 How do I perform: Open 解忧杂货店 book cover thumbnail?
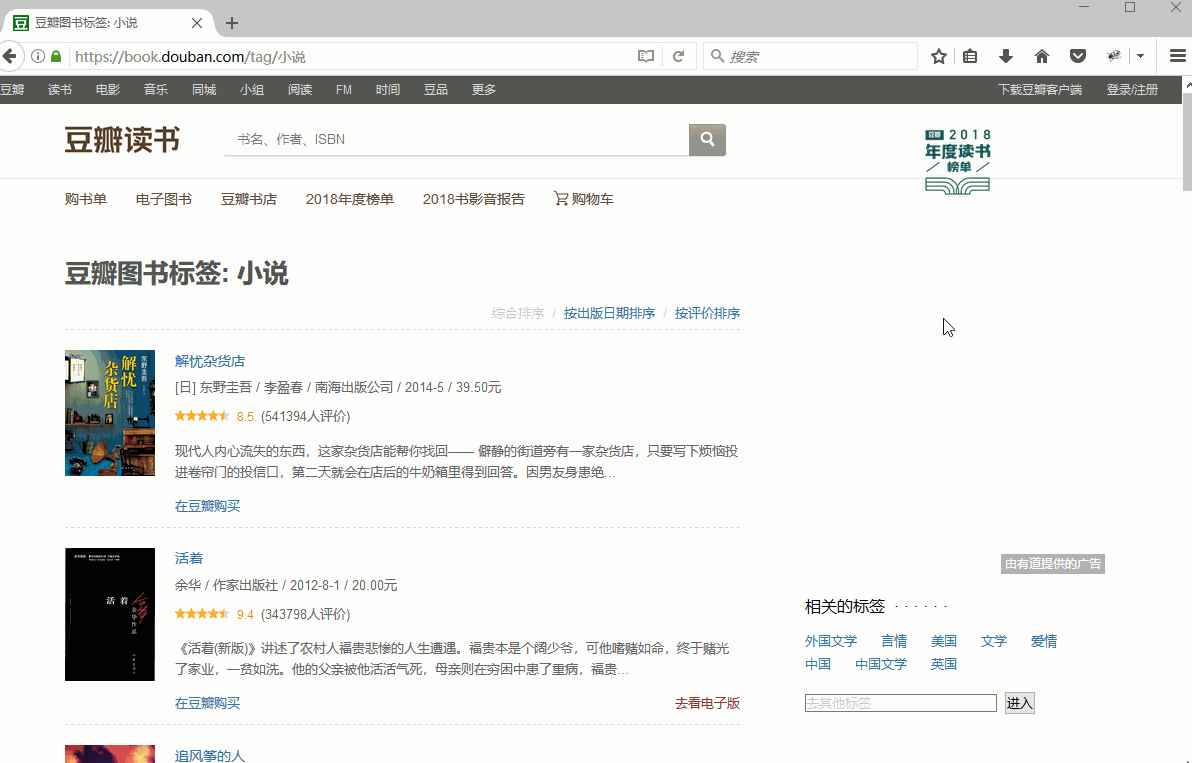[x=110, y=413]
